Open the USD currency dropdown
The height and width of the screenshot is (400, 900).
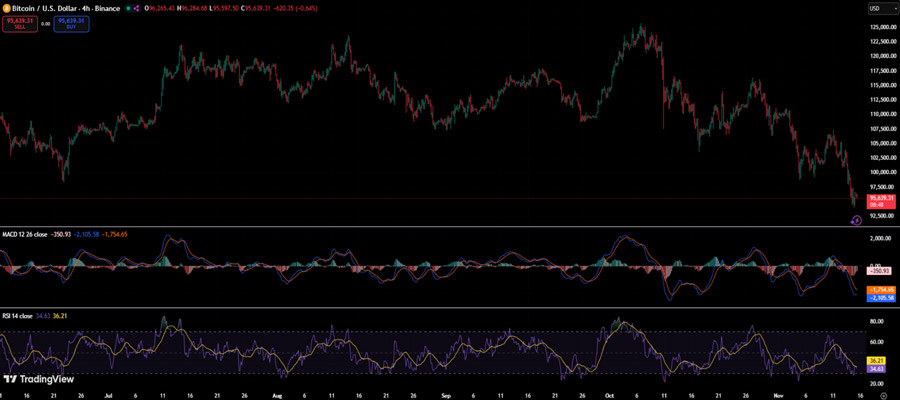[875, 9]
